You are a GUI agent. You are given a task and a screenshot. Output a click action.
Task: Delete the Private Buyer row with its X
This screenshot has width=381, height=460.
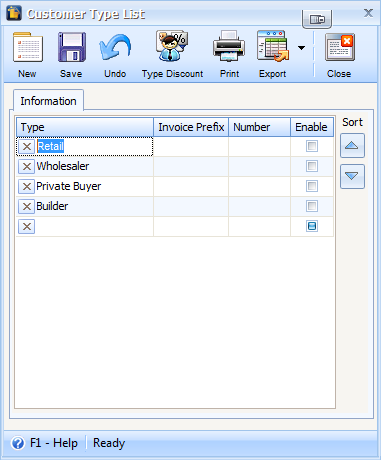[27, 186]
